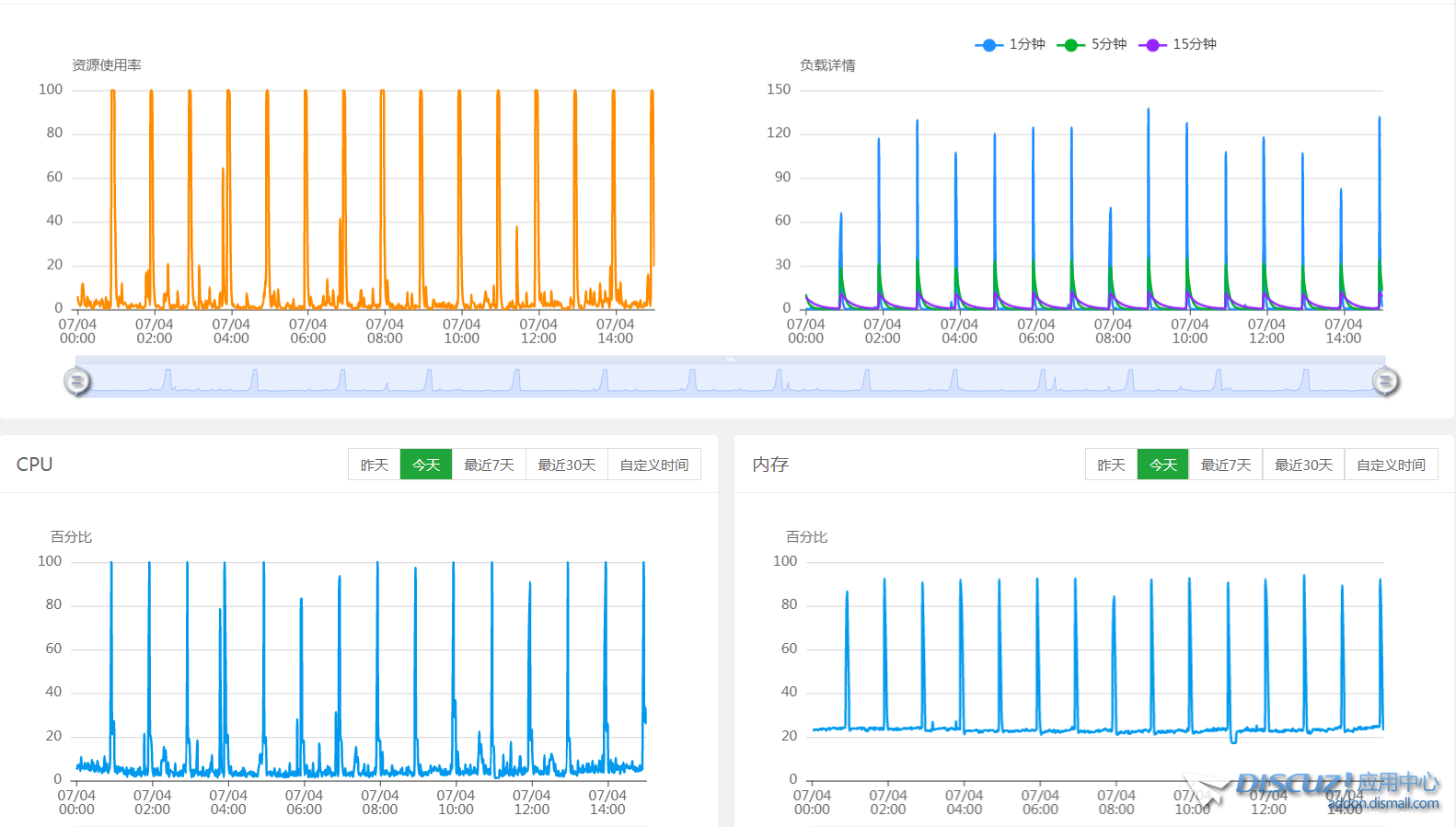The height and width of the screenshot is (827, 1456).
Task: Select 今天 in the CPU panel
Action: [x=426, y=465]
